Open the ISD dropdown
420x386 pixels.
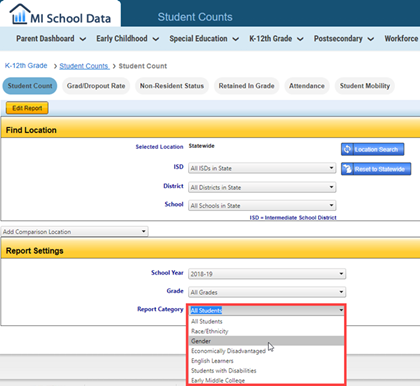click(x=262, y=168)
